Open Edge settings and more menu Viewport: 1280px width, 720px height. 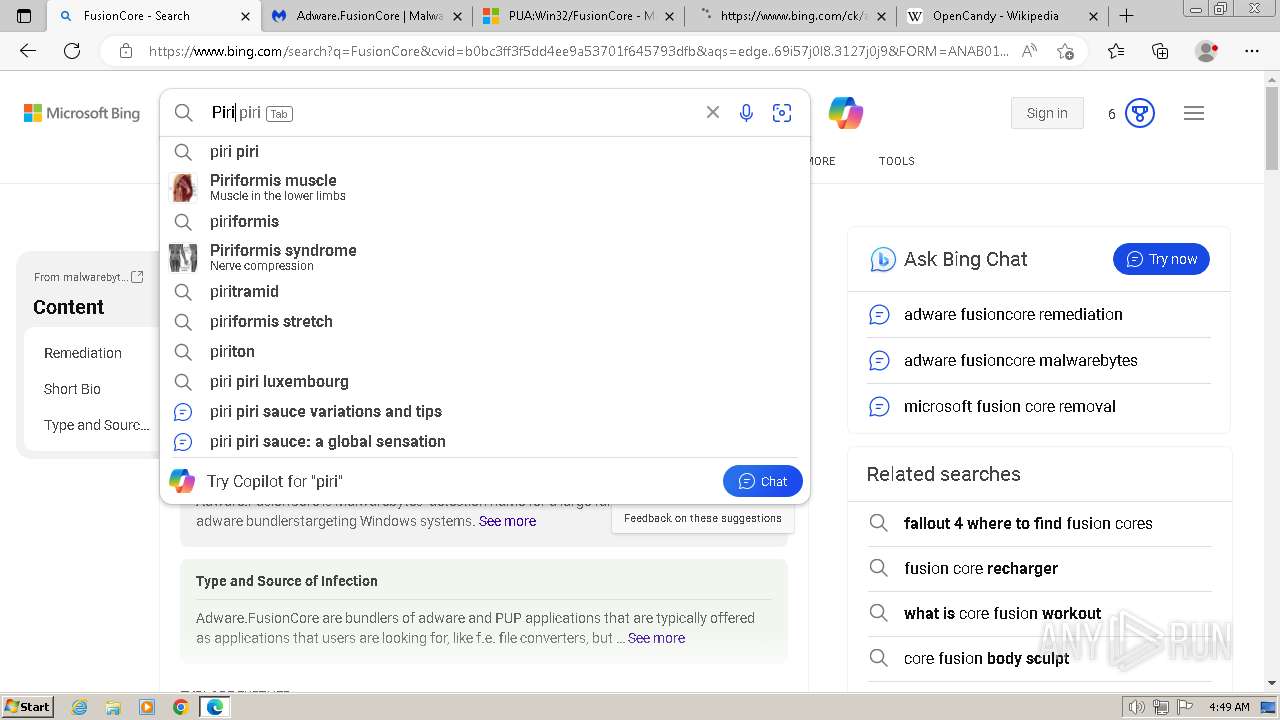[x=1252, y=51]
